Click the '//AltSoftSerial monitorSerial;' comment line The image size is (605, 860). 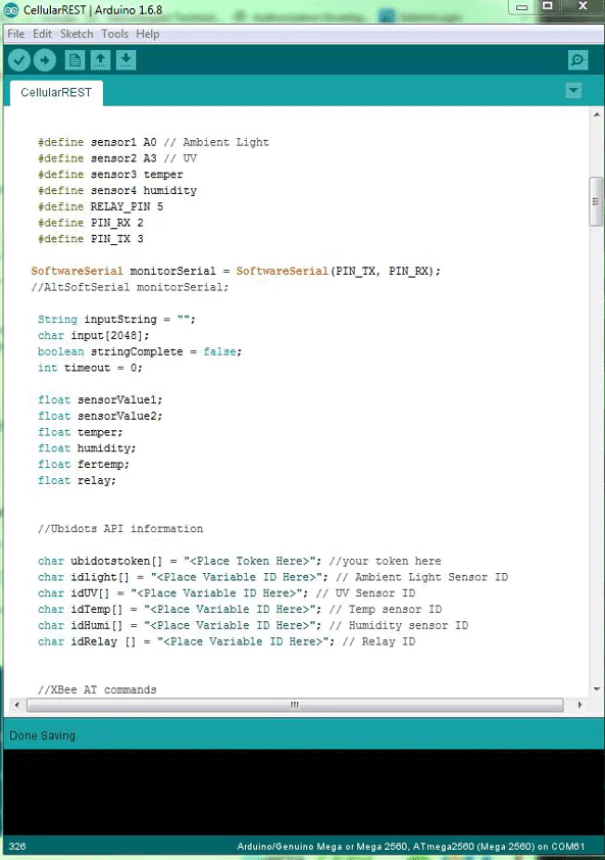[129, 287]
